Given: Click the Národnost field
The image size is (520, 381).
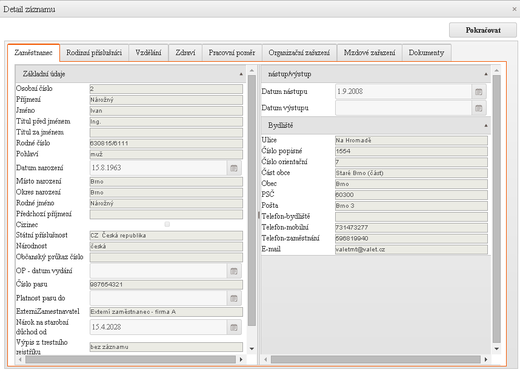Looking at the screenshot, I should pyautogui.click(x=166, y=246).
